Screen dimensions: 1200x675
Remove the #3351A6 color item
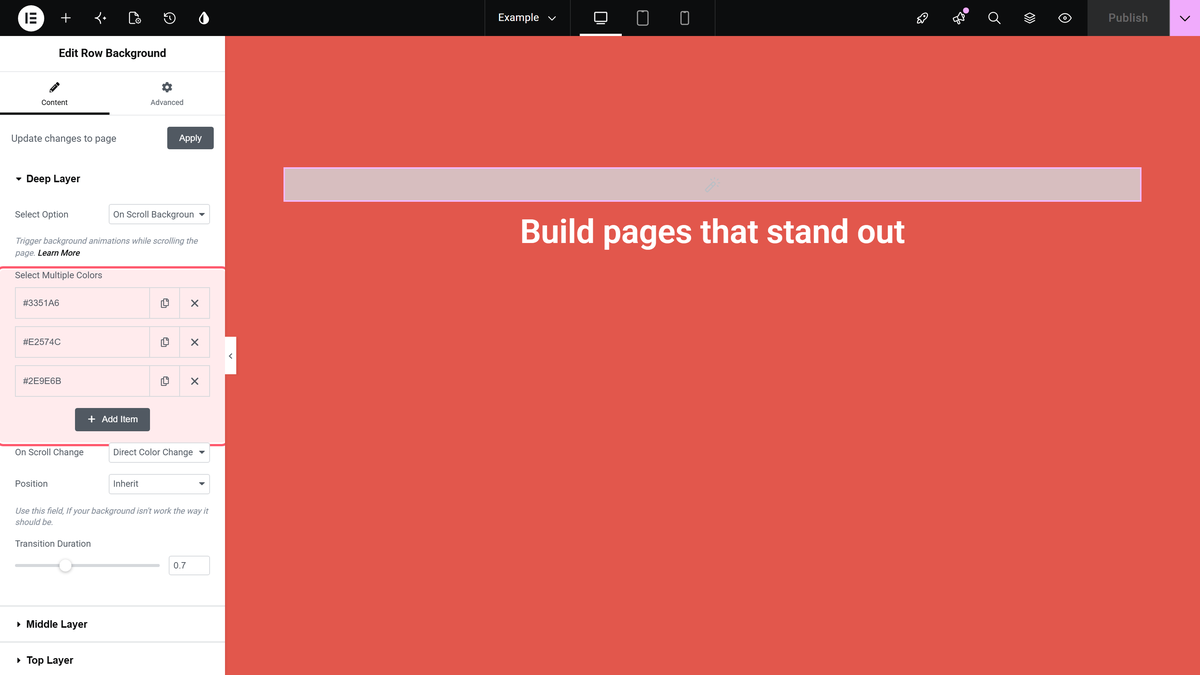click(195, 303)
